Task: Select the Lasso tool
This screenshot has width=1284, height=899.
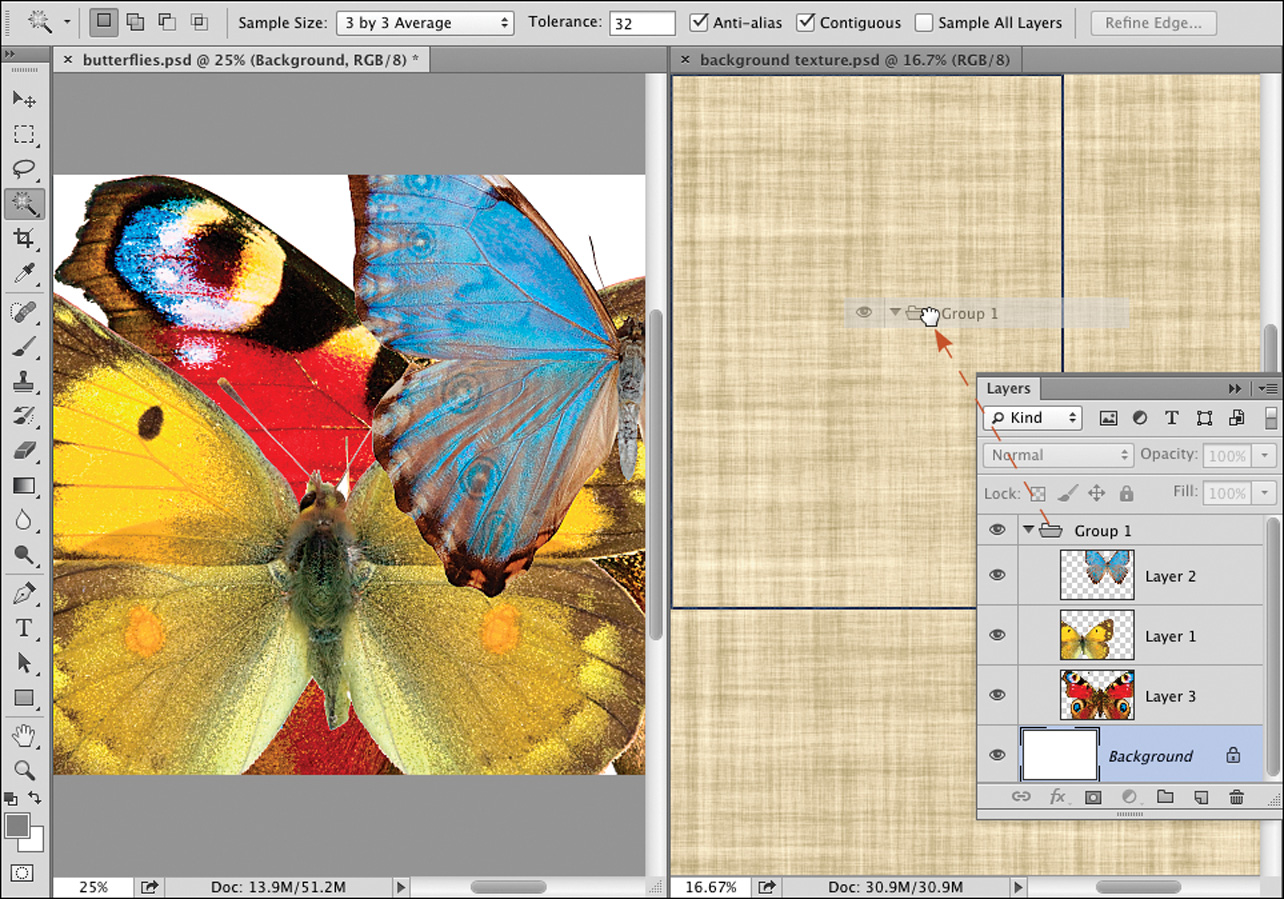Action: click(x=24, y=169)
